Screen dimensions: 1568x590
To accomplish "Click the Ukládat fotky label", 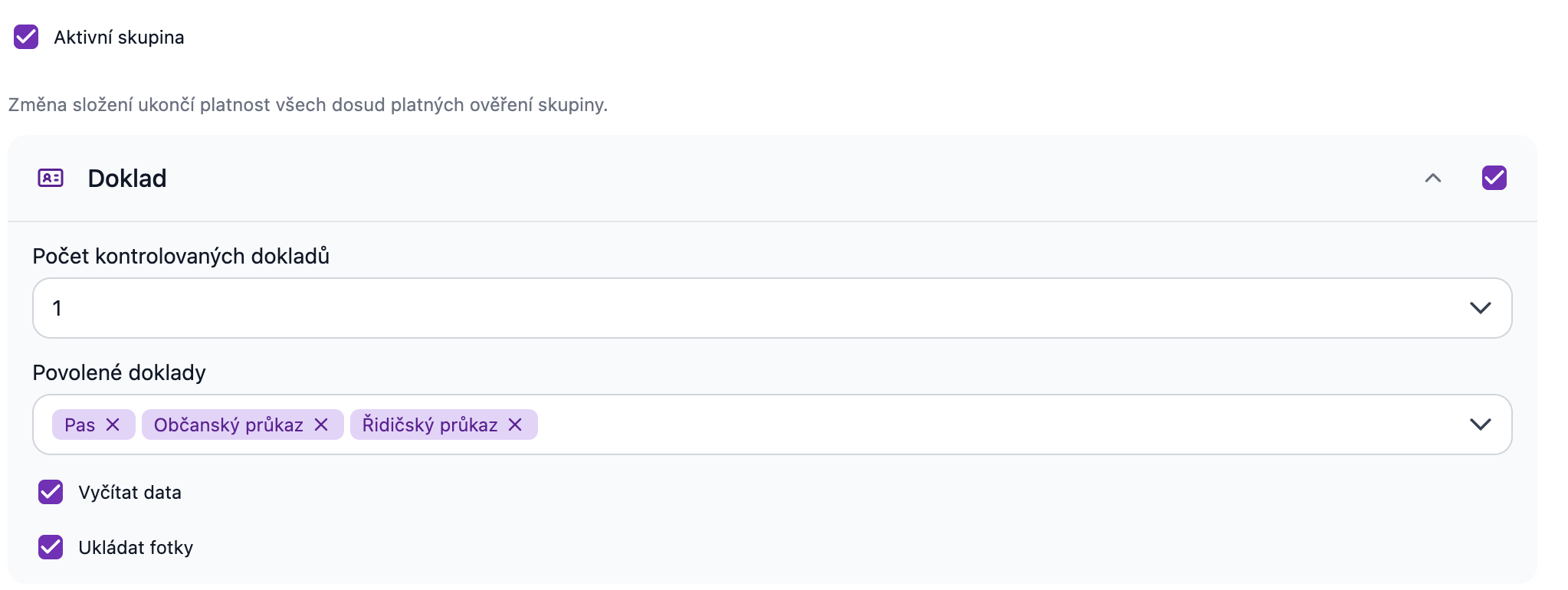I will coord(136,548).
